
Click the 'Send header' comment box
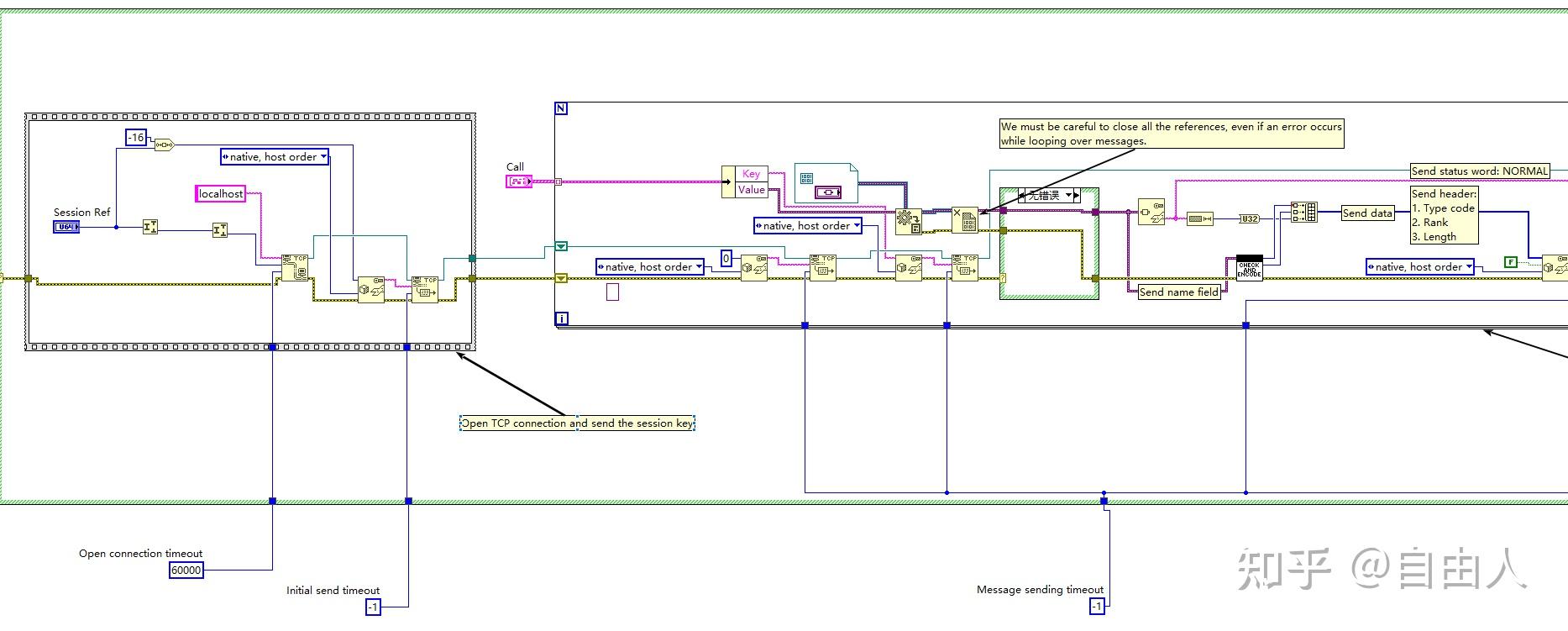pyautogui.click(x=1444, y=215)
